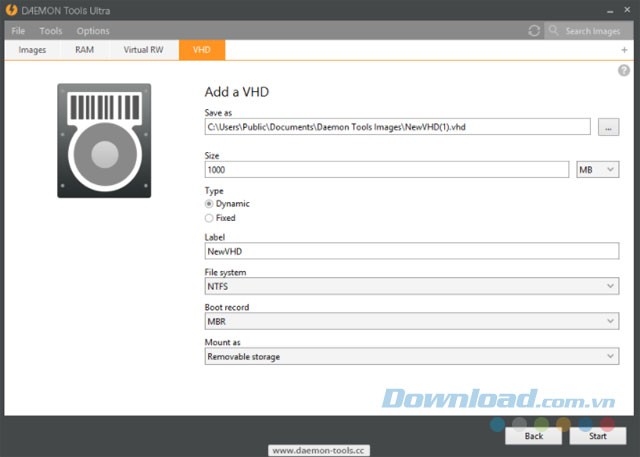The height and width of the screenshot is (457, 640).
Task: Open the MB size unit dropdown
Action: (x=598, y=170)
